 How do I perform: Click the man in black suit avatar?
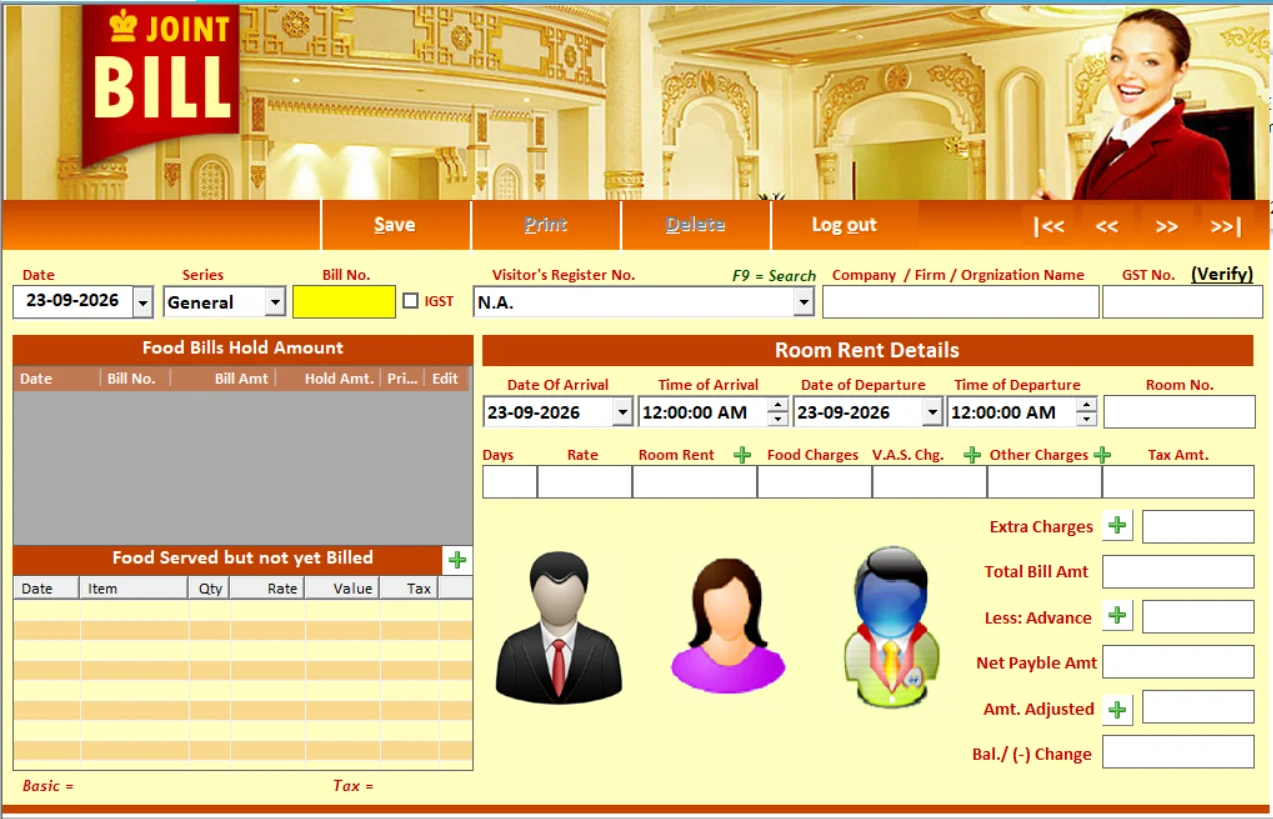559,627
